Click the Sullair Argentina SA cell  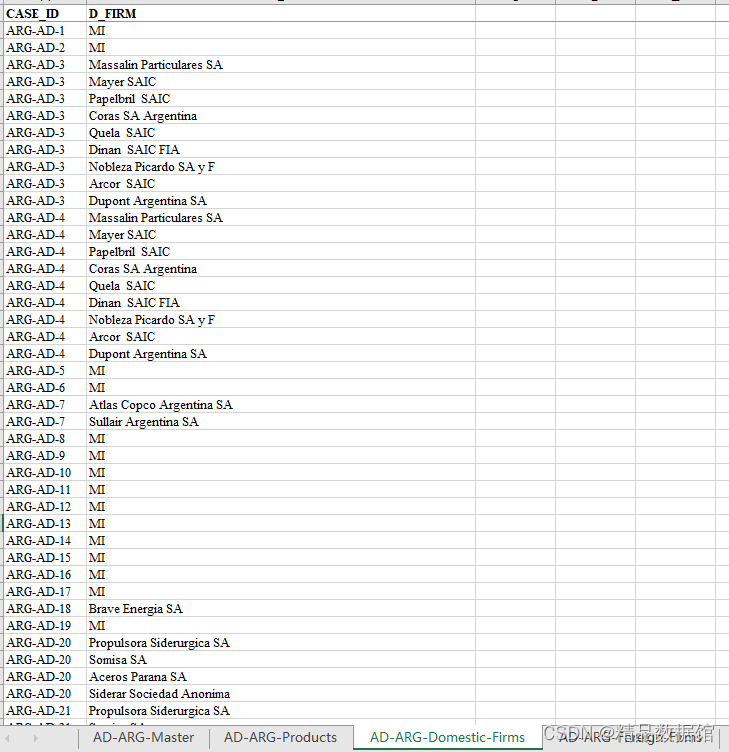click(x=281, y=422)
